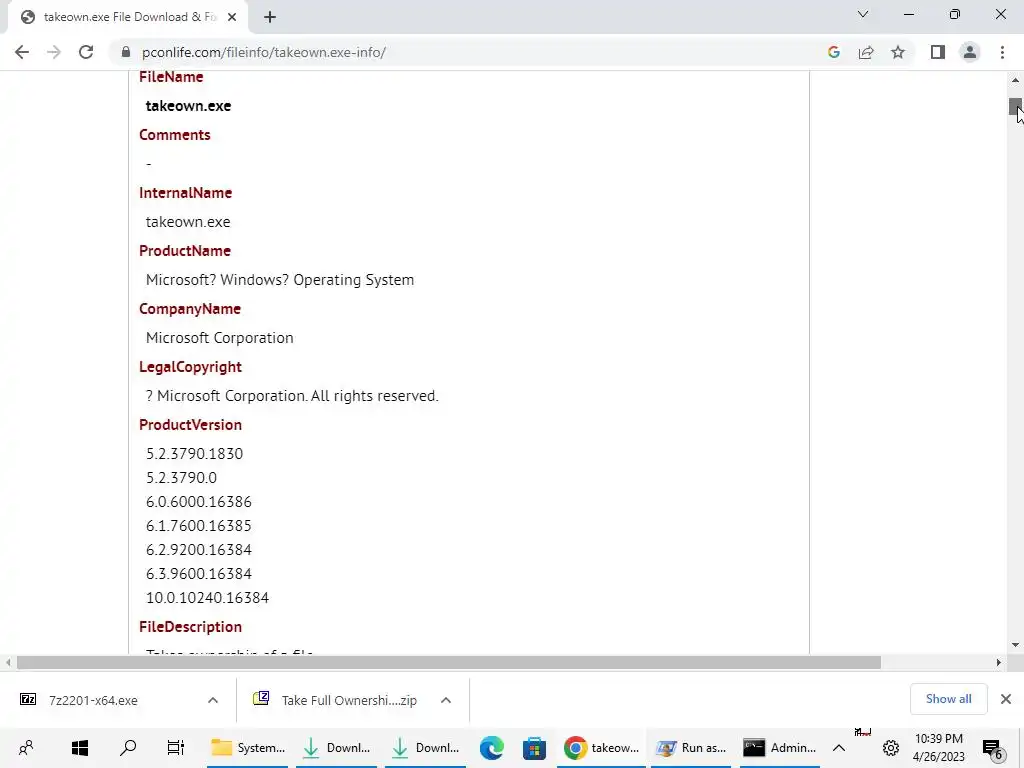Viewport: 1024px width, 768px height.
Task: Go back to the previous page
Action: (22, 52)
